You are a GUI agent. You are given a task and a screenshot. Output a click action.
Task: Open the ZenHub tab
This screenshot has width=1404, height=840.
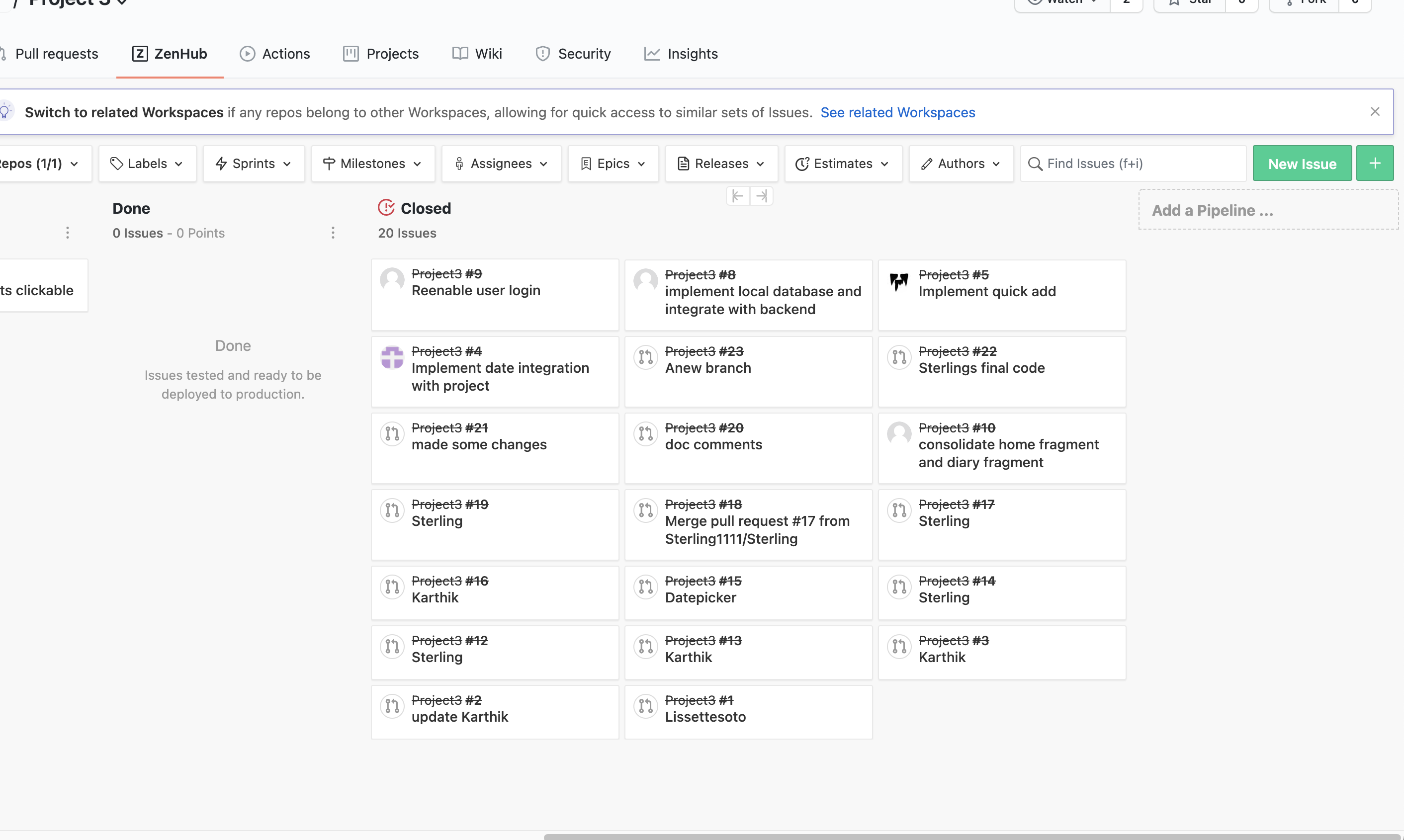(169, 54)
